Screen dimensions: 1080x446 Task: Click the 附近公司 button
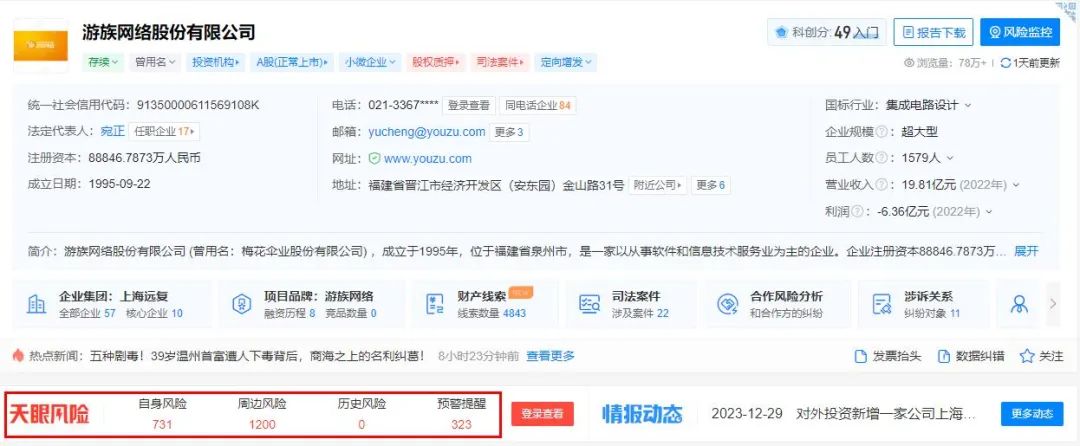point(657,185)
